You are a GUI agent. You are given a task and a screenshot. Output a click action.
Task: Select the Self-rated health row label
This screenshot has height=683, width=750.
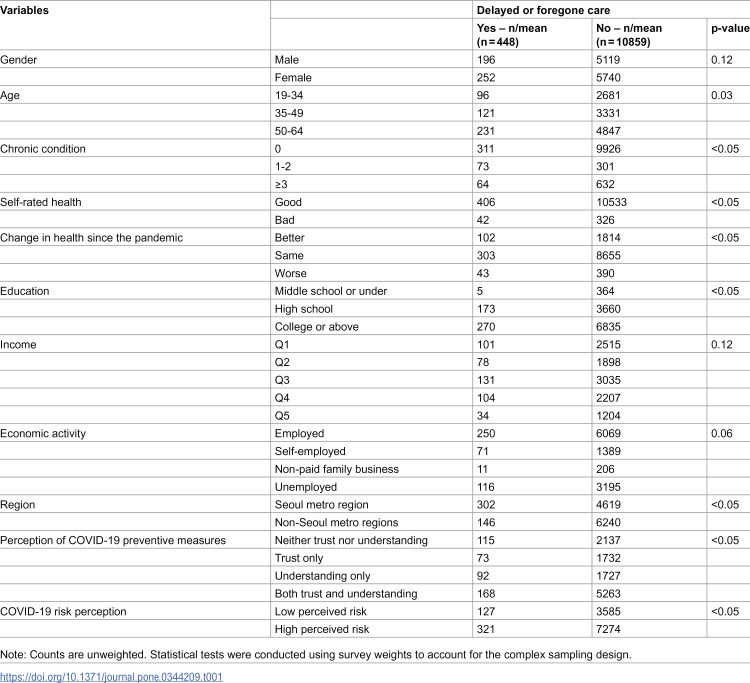(41, 202)
